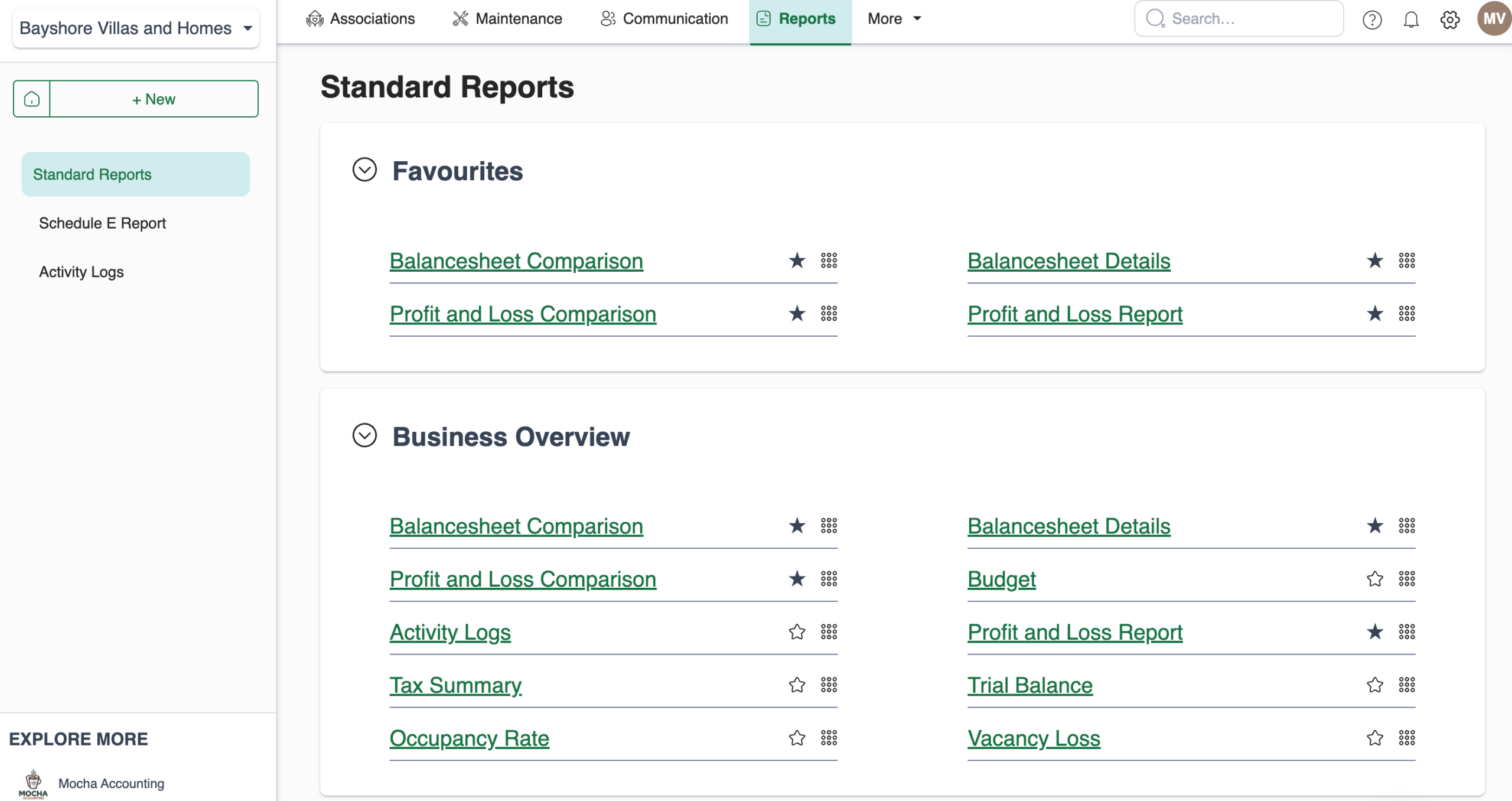Open the settings gear icon

tap(1450, 19)
